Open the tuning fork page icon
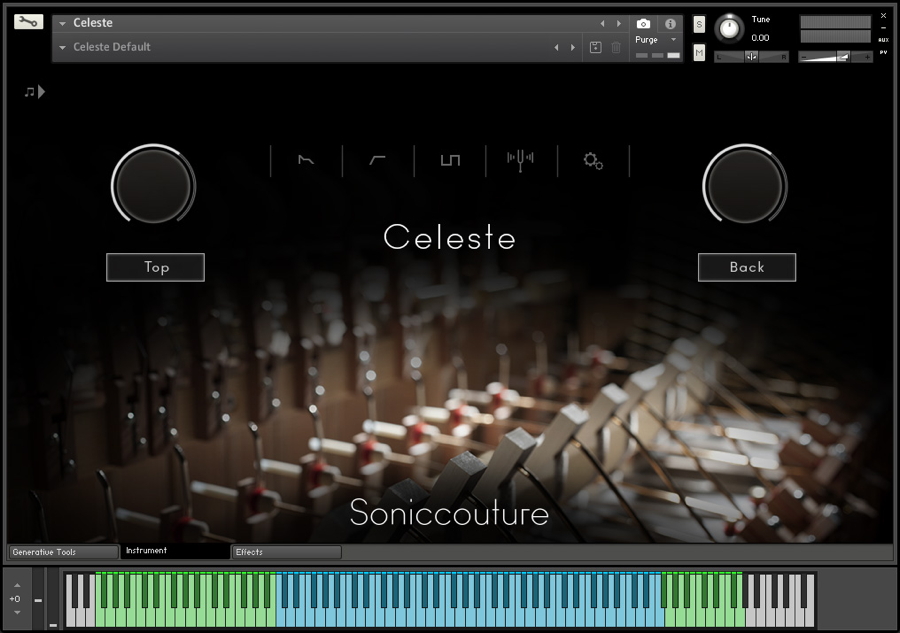Image resolution: width=900 pixels, height=633 pixels. (520, 161)
